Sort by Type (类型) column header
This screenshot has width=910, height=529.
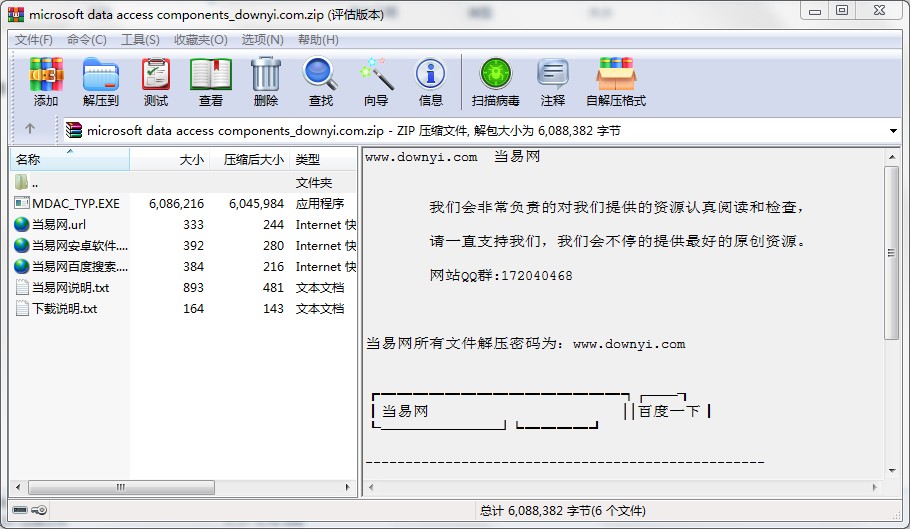coord(323,159)
